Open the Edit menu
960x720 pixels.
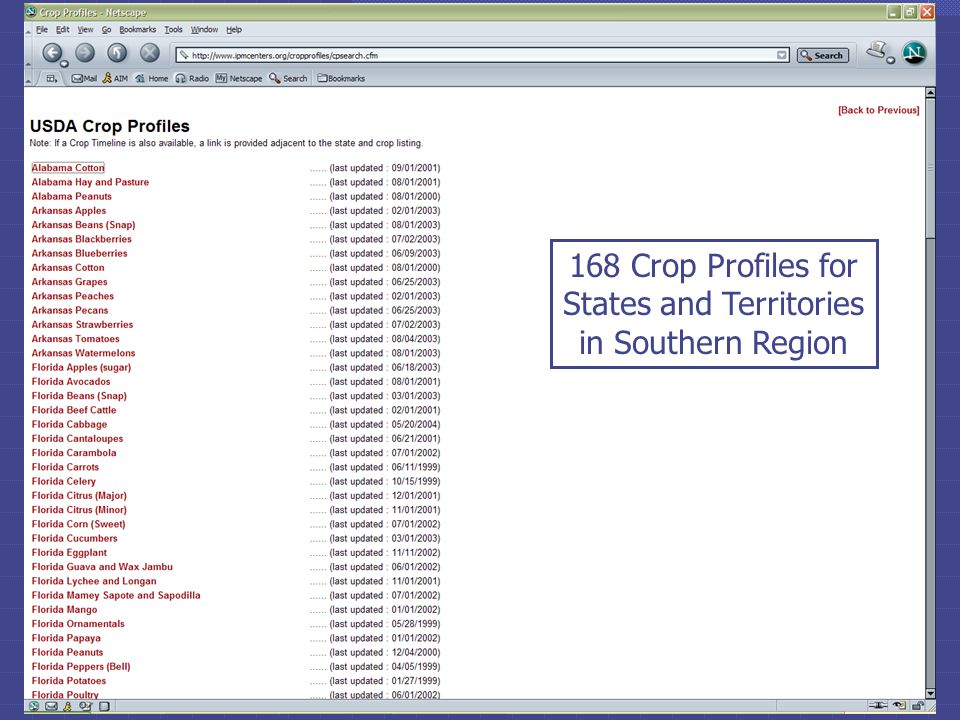pos(62,29)
